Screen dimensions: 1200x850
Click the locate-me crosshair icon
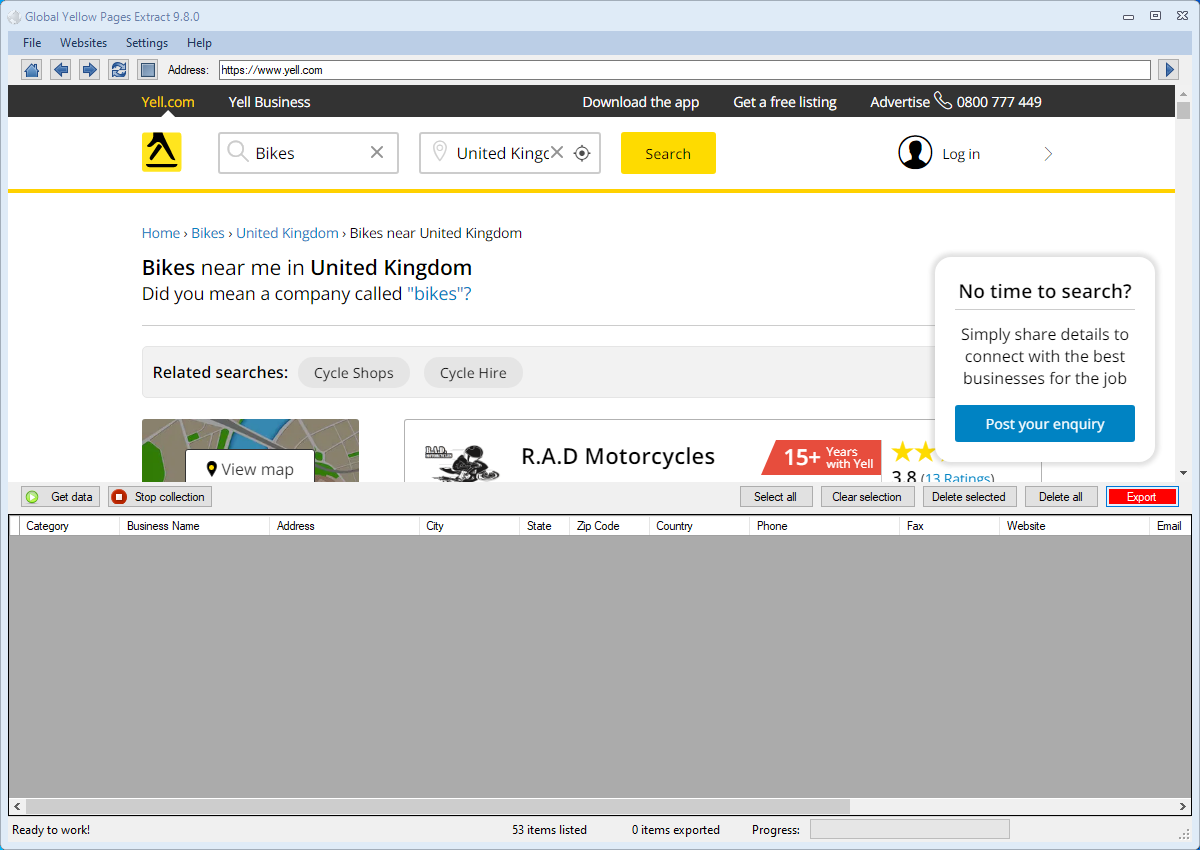[582, 153]
